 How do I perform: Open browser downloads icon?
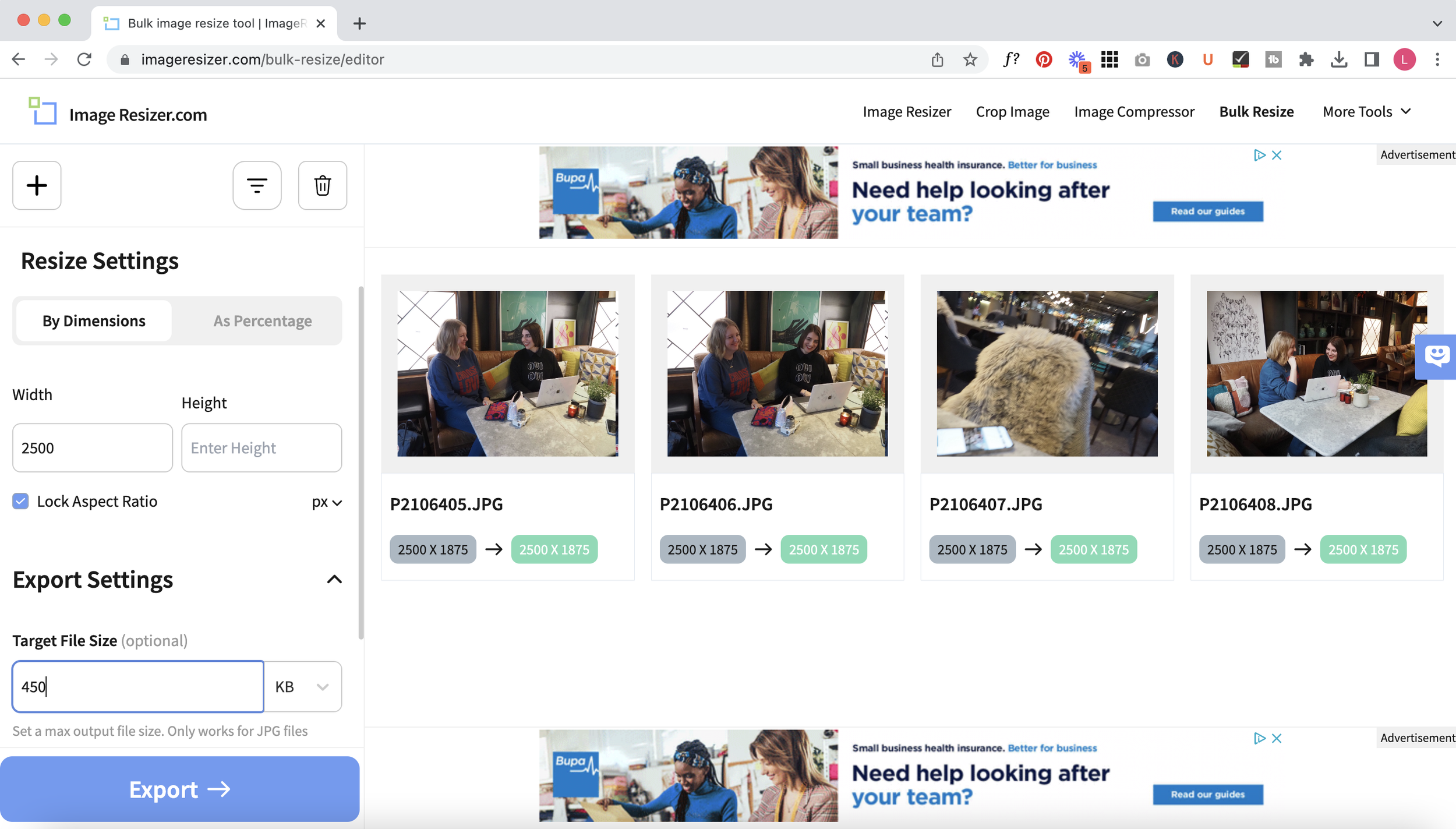[1339, 59]
